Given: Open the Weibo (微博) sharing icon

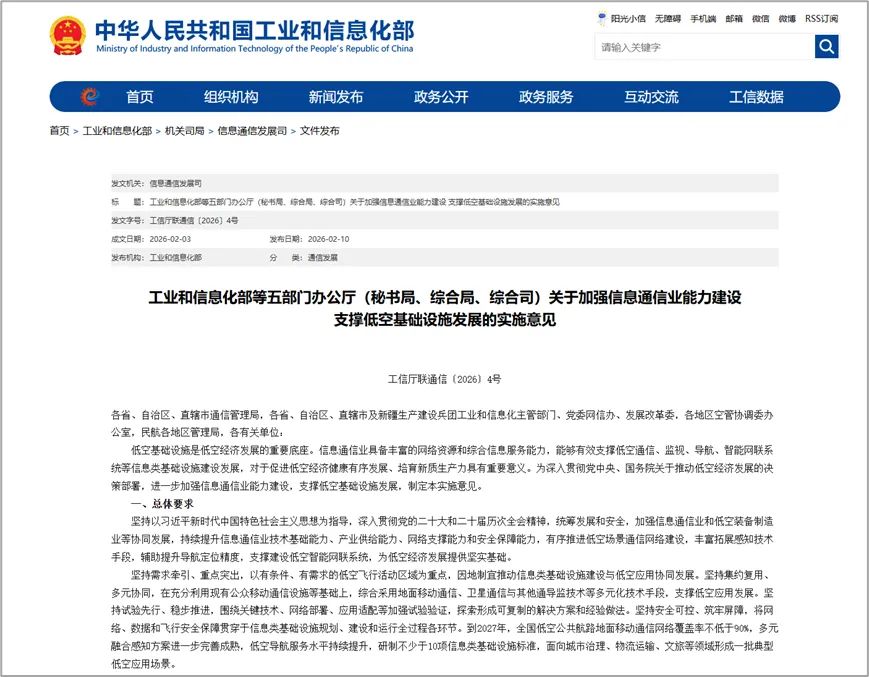Looking at the screenshot, I should (785, 18).
